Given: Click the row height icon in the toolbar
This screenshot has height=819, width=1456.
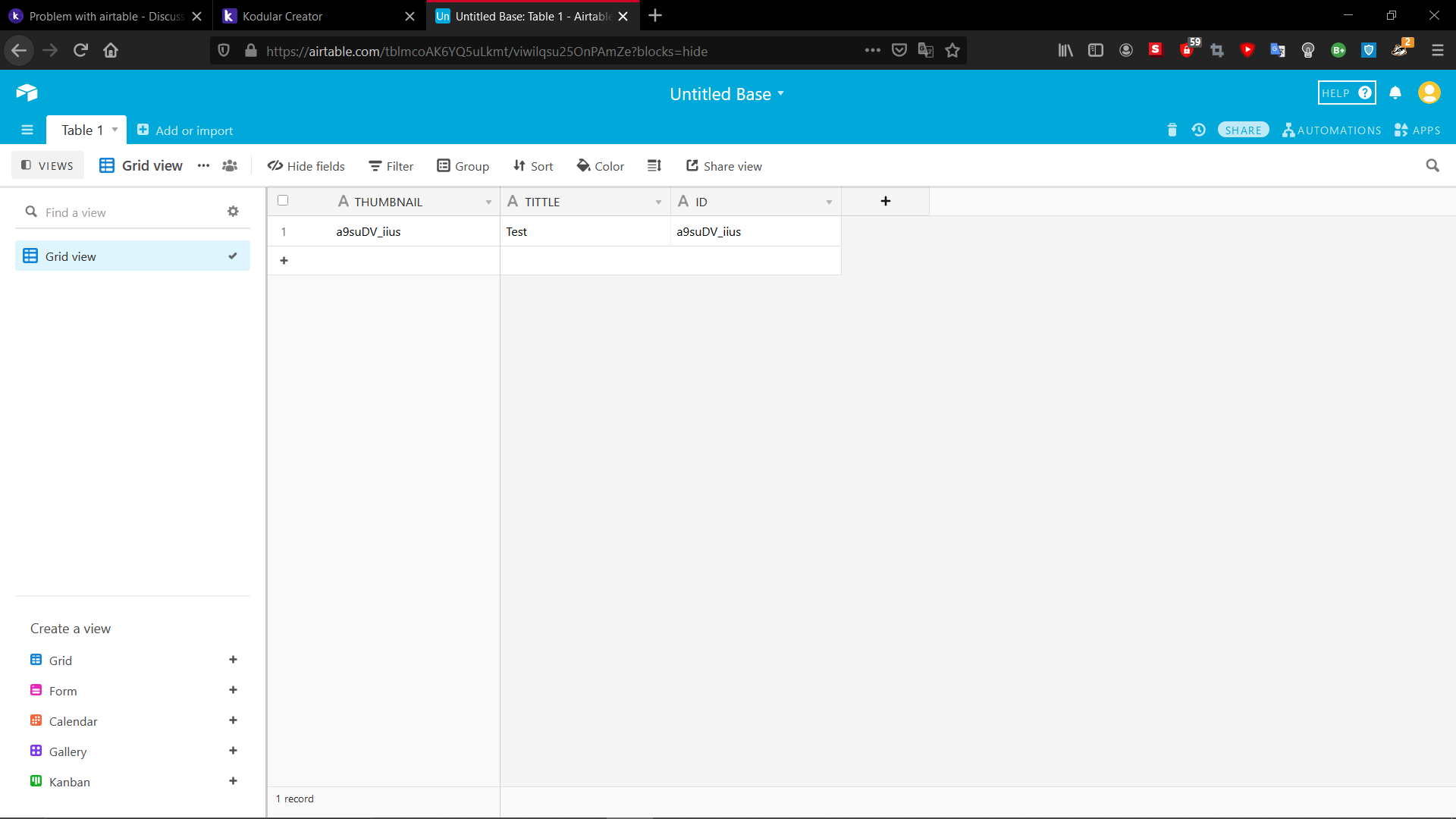Looking at the screenshot, I should [x=654, y=166].
